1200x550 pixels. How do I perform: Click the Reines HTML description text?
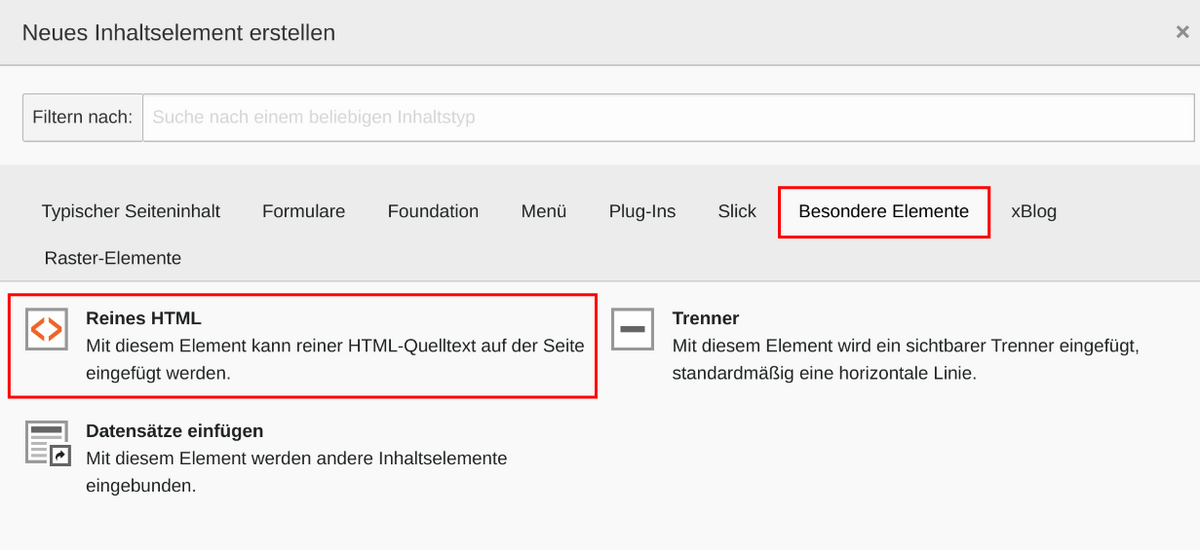click(335, 359)
